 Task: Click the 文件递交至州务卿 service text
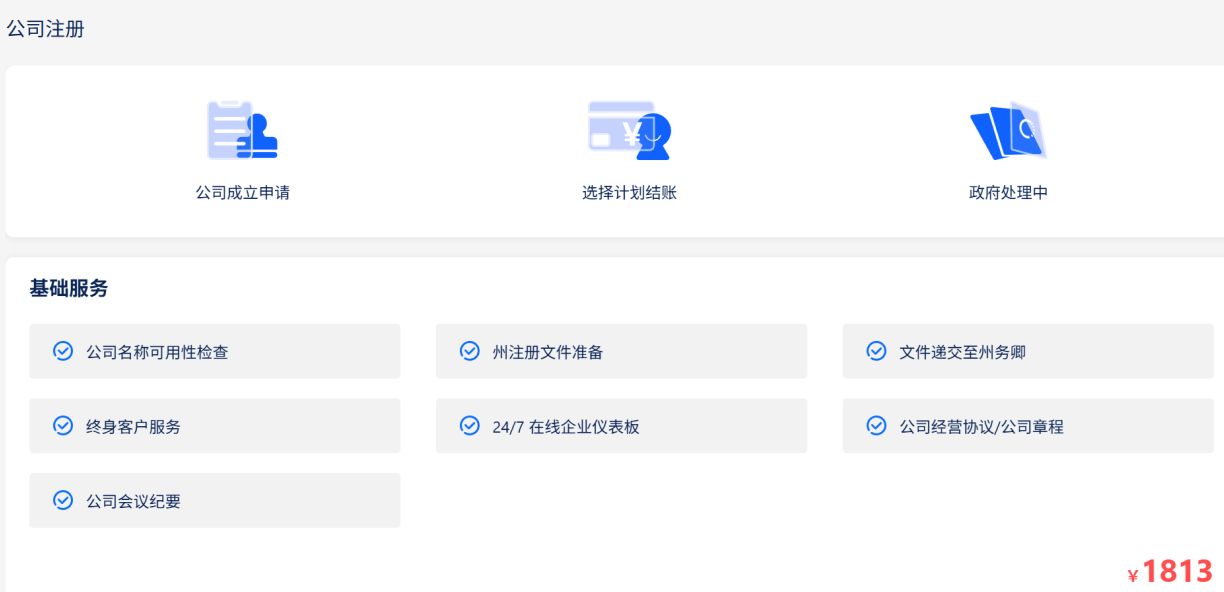962,352
